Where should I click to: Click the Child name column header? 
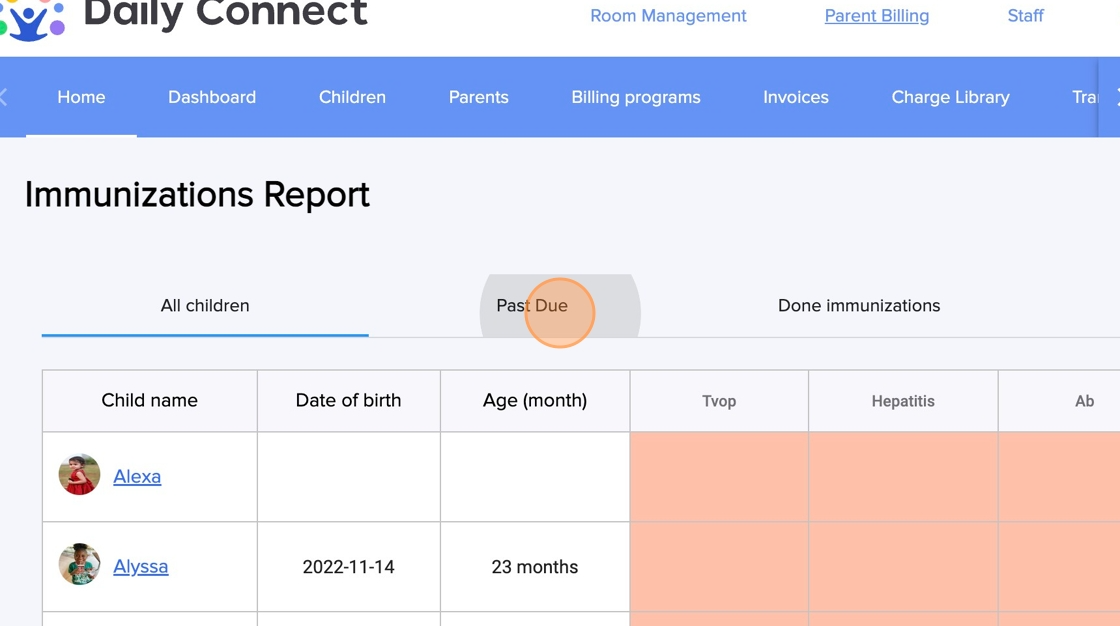[x=149, y=400]
